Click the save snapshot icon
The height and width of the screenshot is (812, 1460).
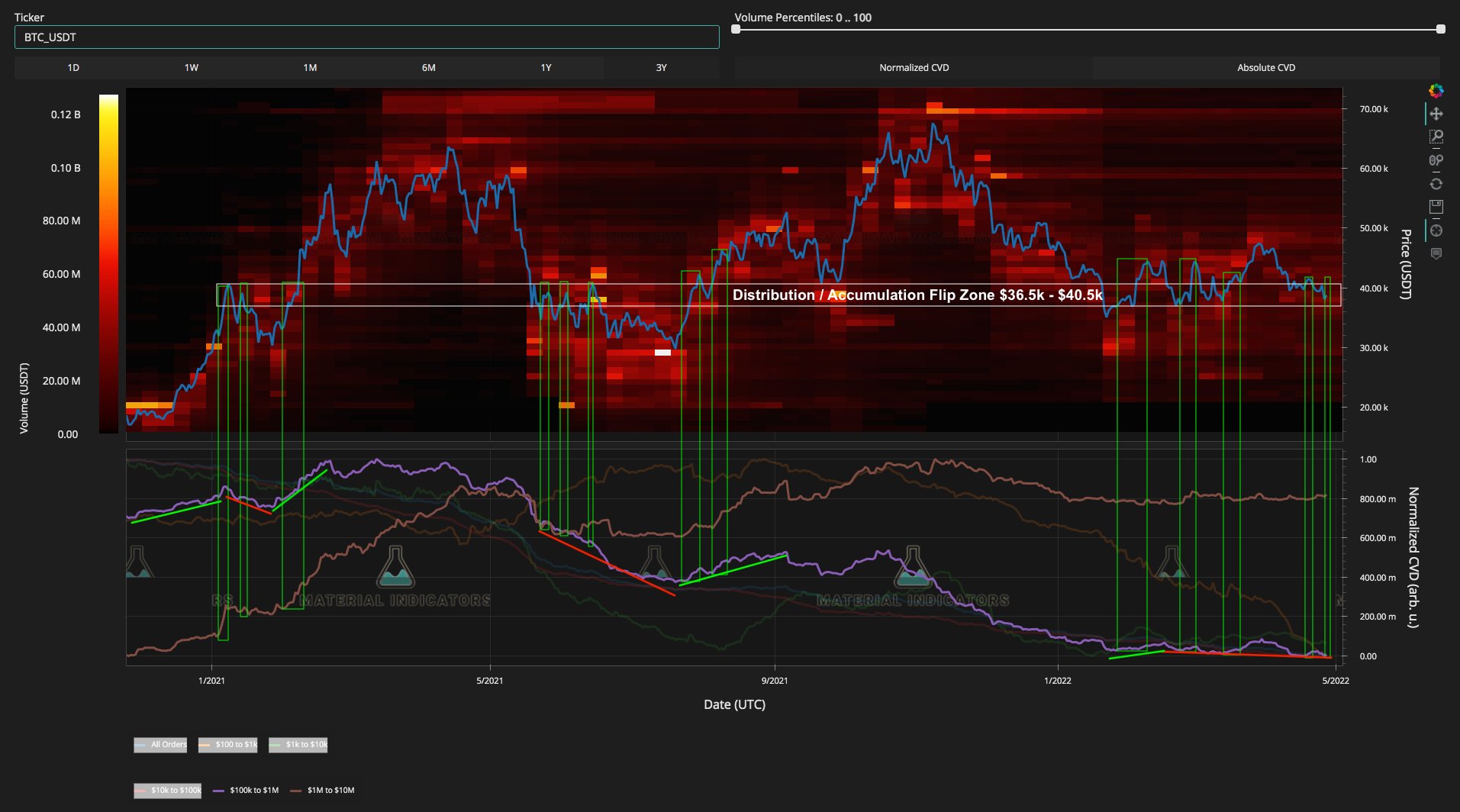click(1436, 206)
